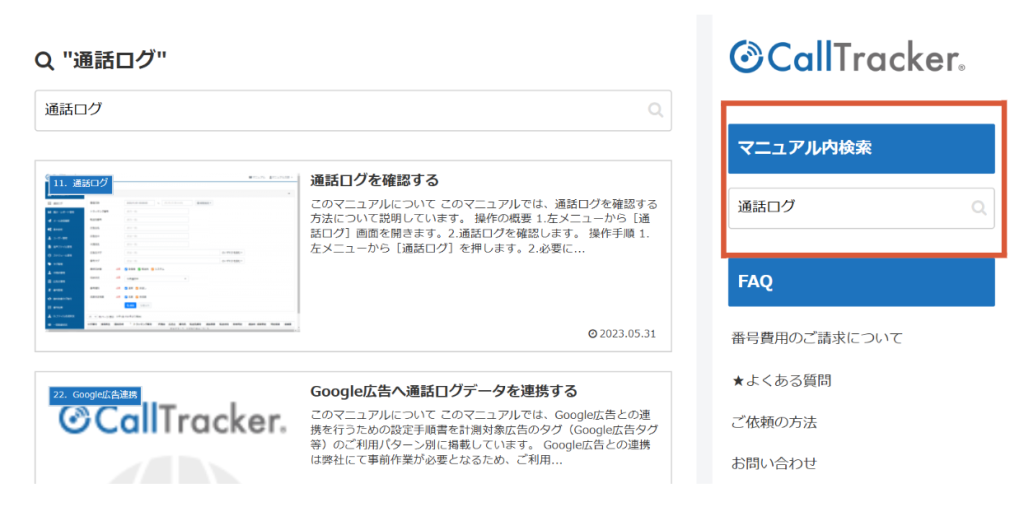Image resolution: width=1024 pixels, height=507 pixels.
Task: Open the article title 通話ログを確認する
Action: (375, 181)
